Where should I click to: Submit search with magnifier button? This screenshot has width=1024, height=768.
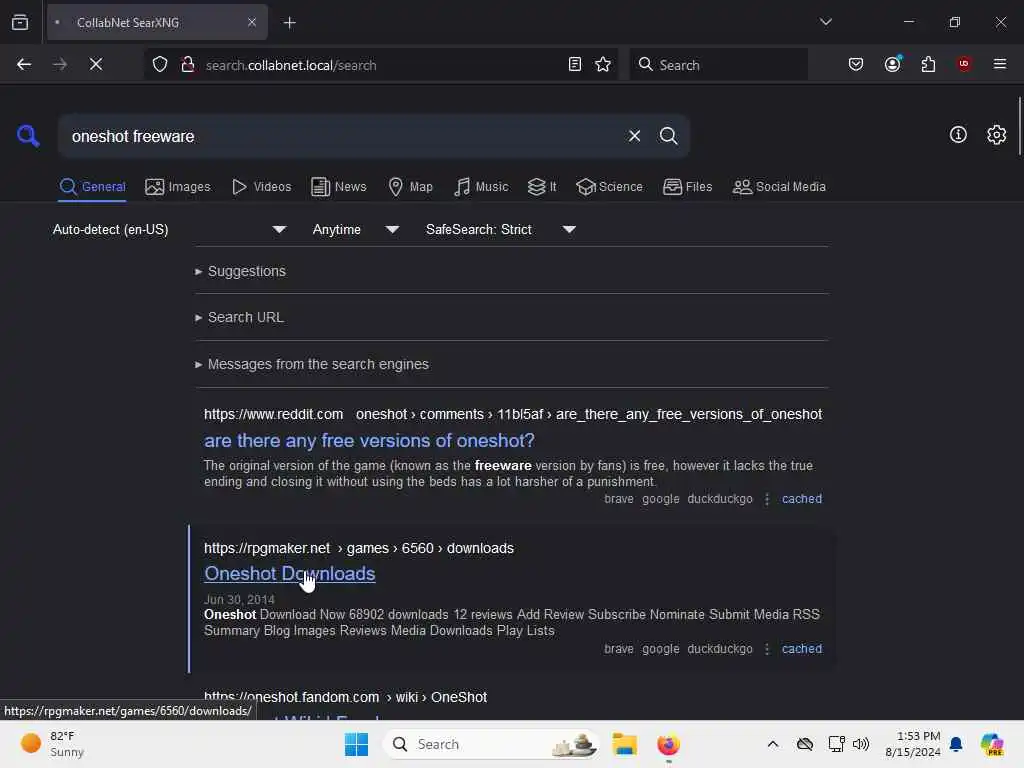668,136
